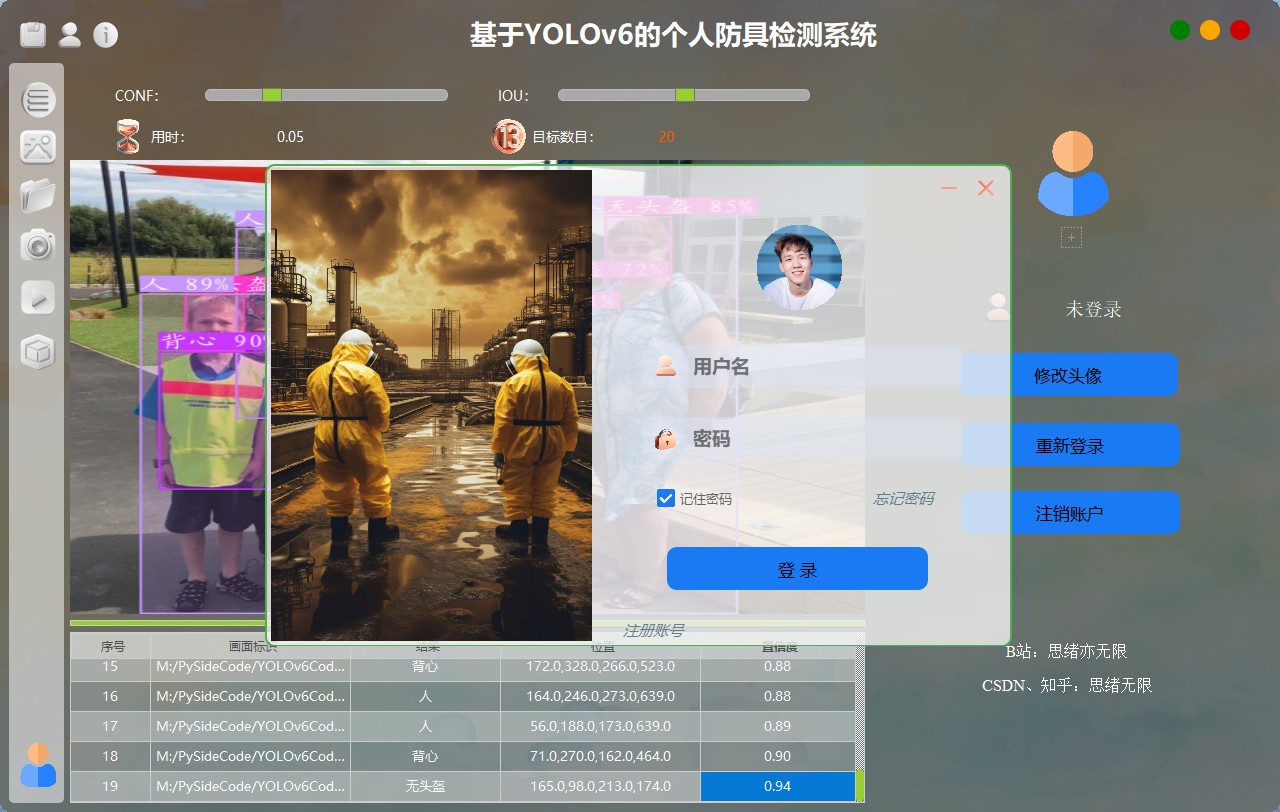
Task: Open the user profile icon in title bar
Action: [70, 35]
